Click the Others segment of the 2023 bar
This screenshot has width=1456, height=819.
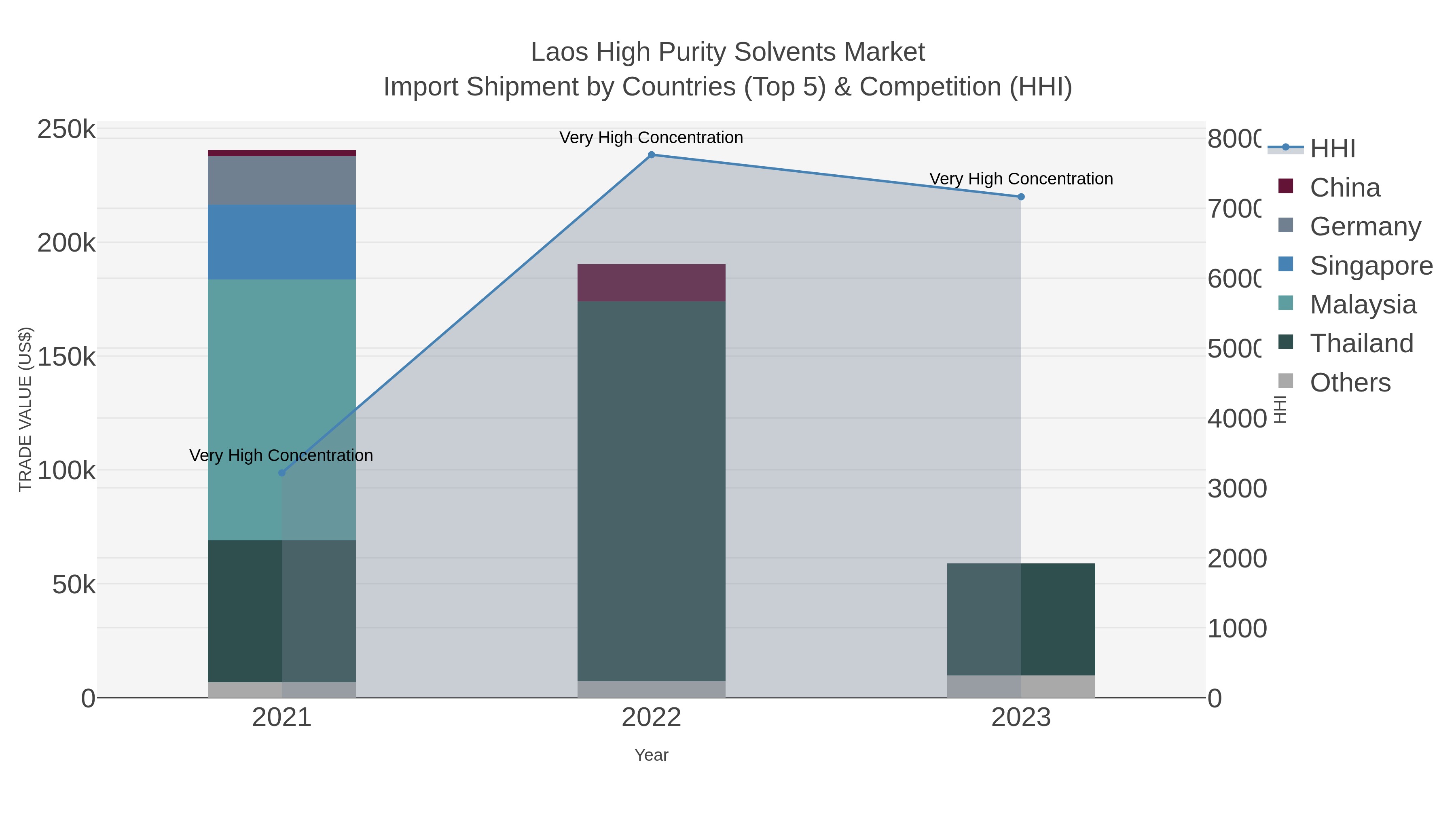click(x=1021, y=687)
